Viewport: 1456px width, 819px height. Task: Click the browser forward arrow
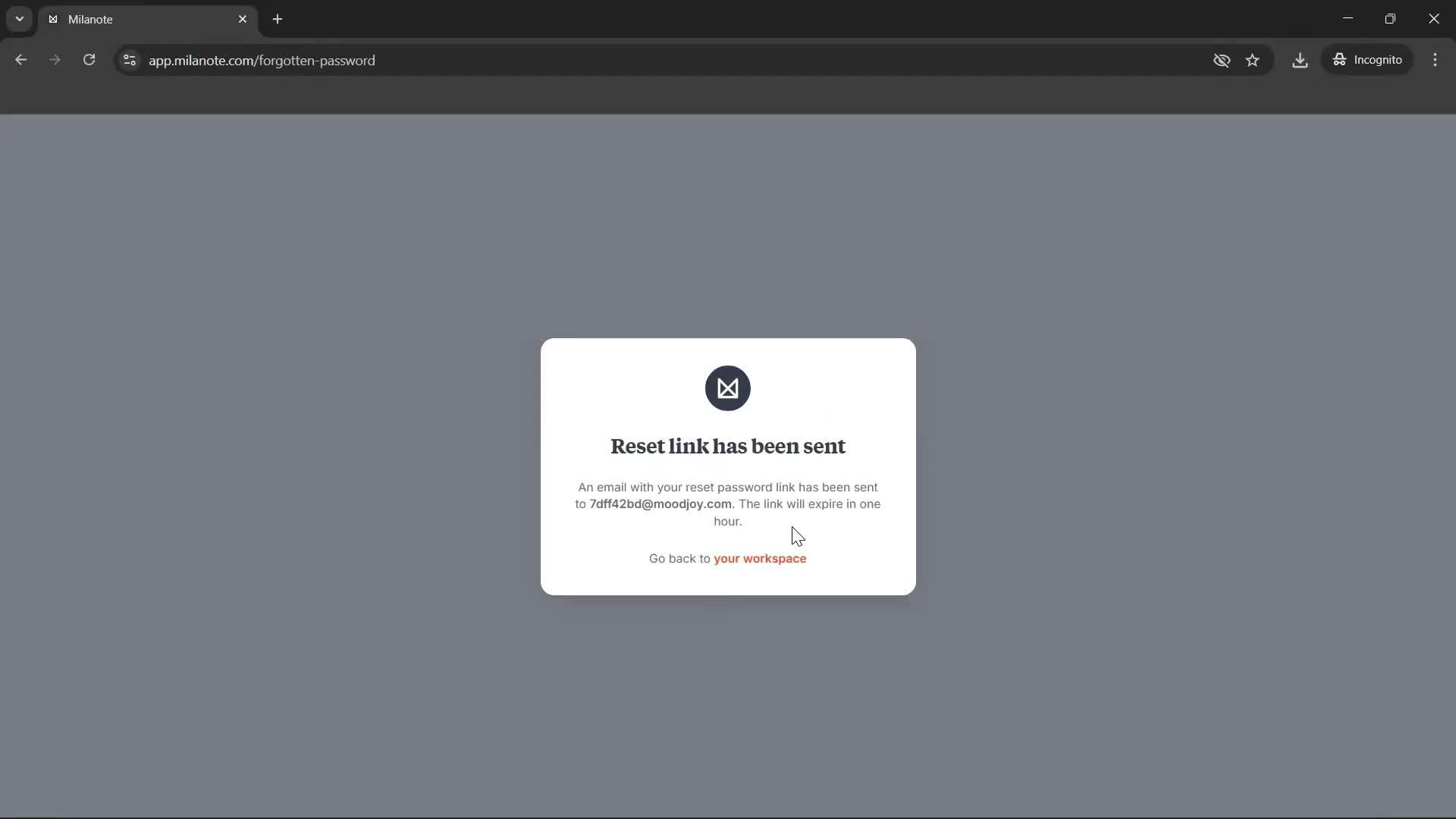click(x=55, y=60)
